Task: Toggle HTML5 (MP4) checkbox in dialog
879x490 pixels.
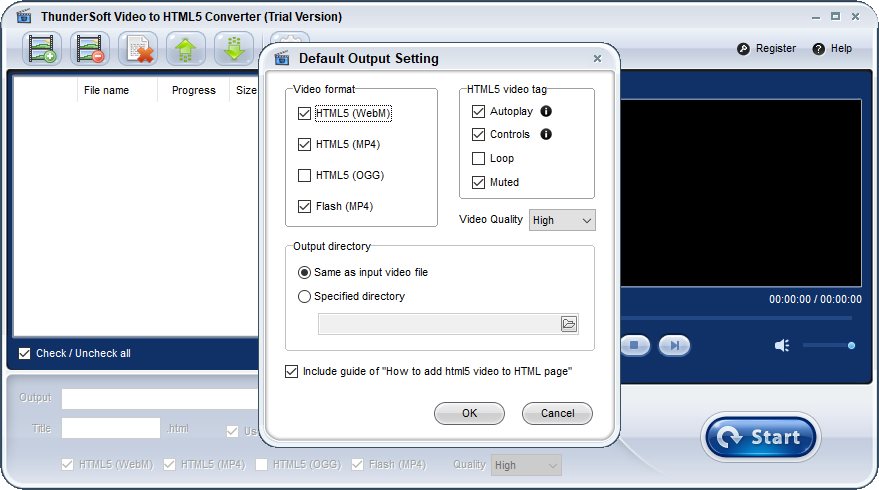Action: click(304, 144)
